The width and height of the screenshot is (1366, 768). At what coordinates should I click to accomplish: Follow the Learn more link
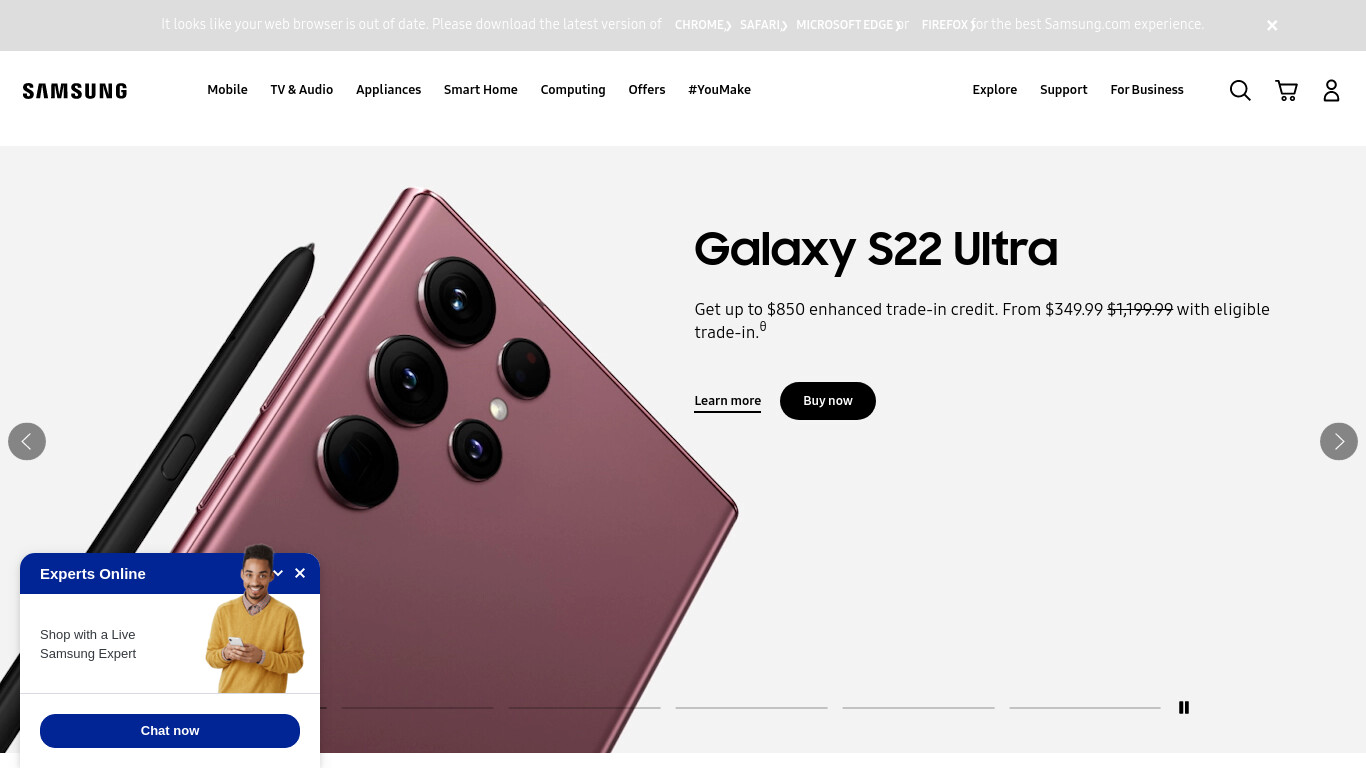[x=728, y=401]
